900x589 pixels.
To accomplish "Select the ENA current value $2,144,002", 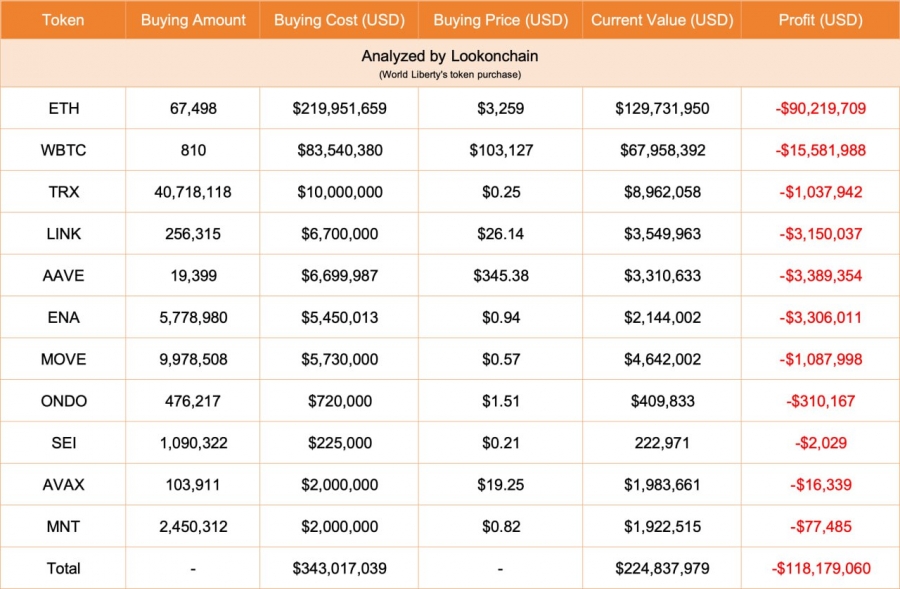I will click(x=662, y=317).
